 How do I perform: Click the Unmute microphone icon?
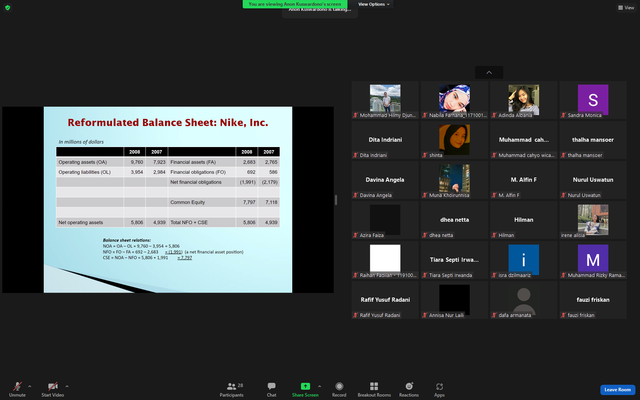(x=17, y=386)
